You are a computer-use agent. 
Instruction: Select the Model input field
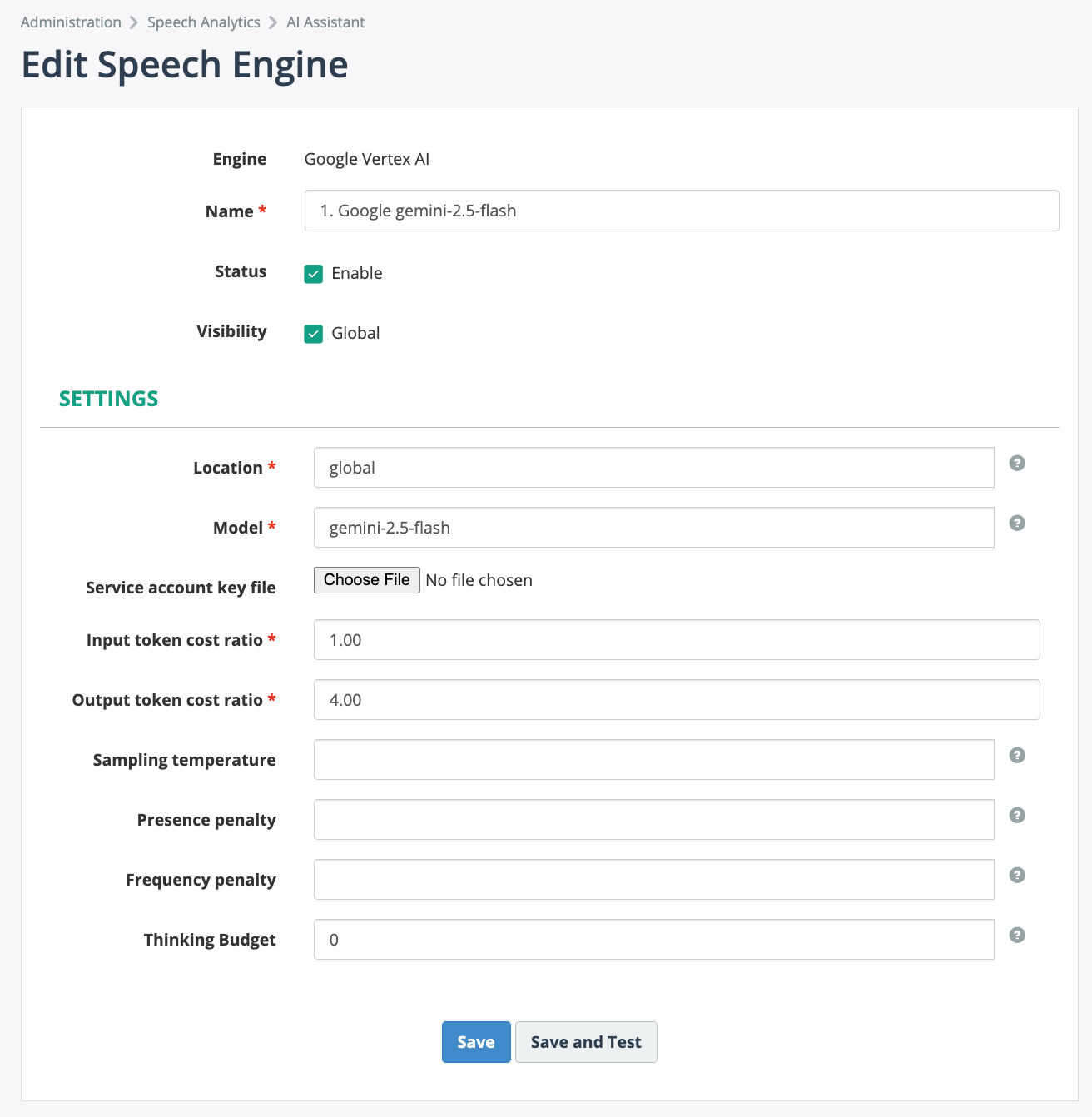[653, 528]
